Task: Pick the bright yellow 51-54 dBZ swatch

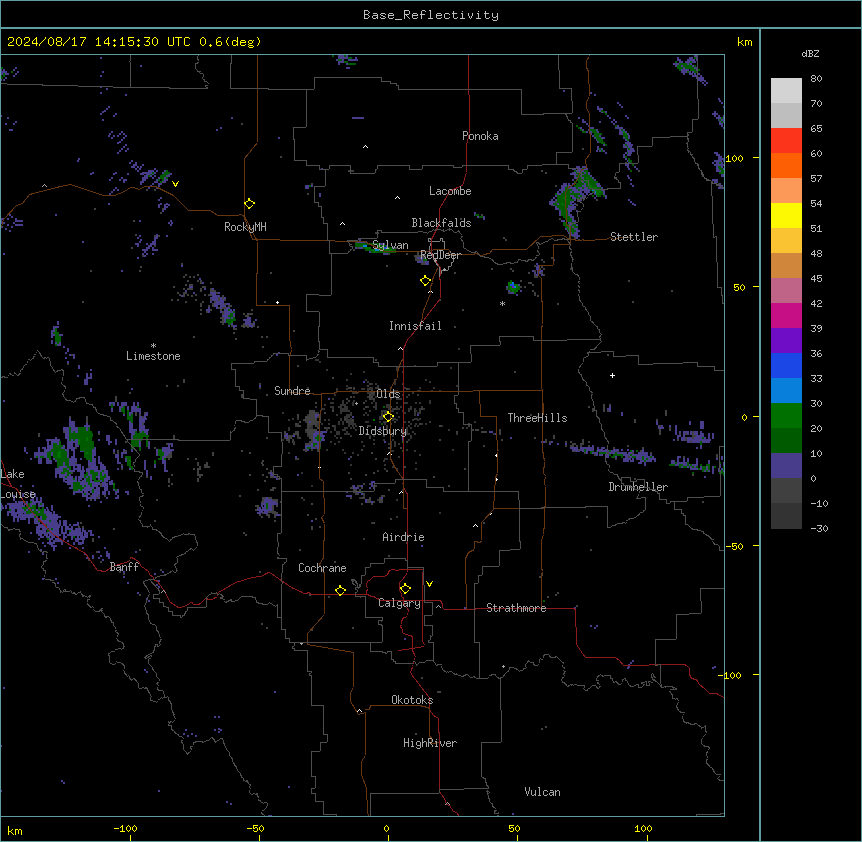Action: (786, 215)
